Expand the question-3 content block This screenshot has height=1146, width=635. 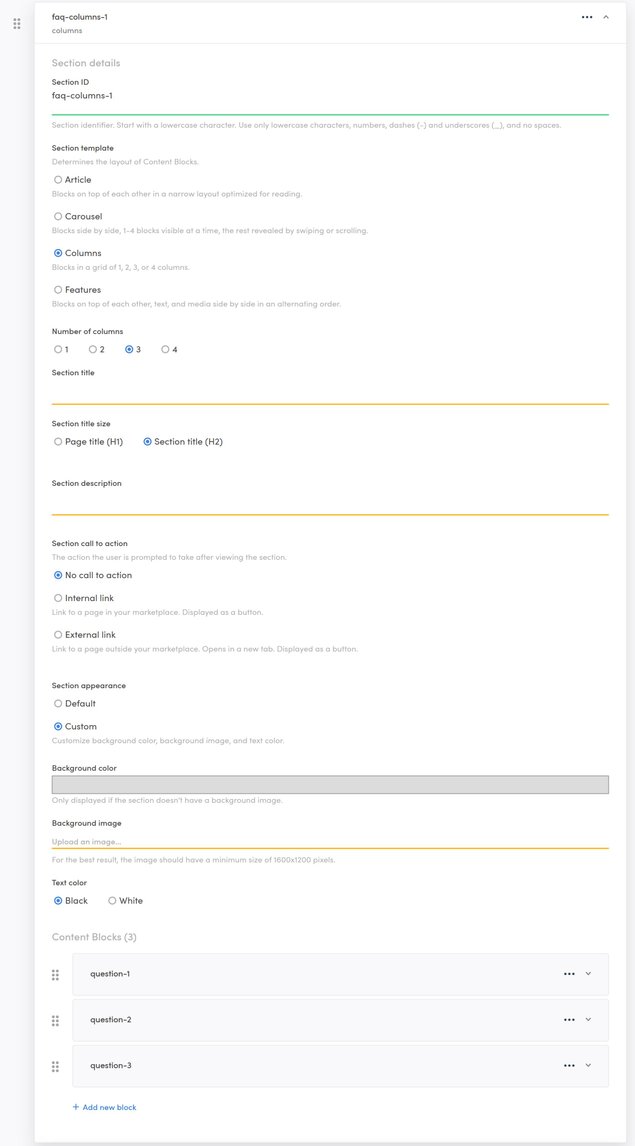point(588,1066)
